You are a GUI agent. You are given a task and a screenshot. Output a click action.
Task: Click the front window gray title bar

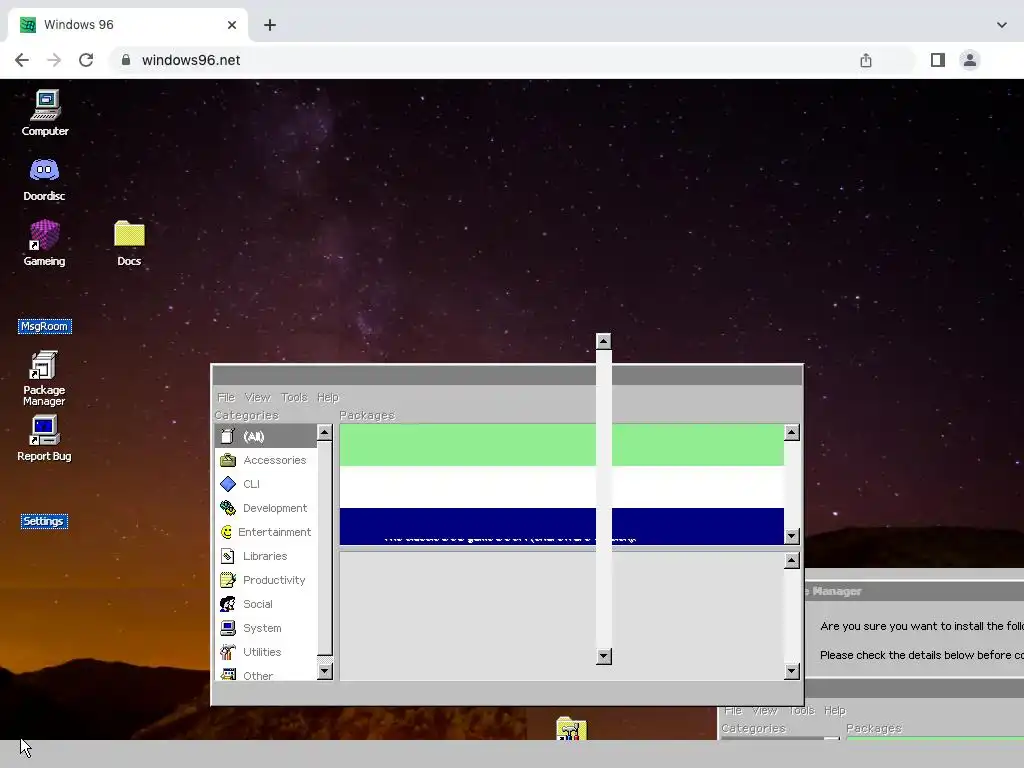[x=507, y=376]
